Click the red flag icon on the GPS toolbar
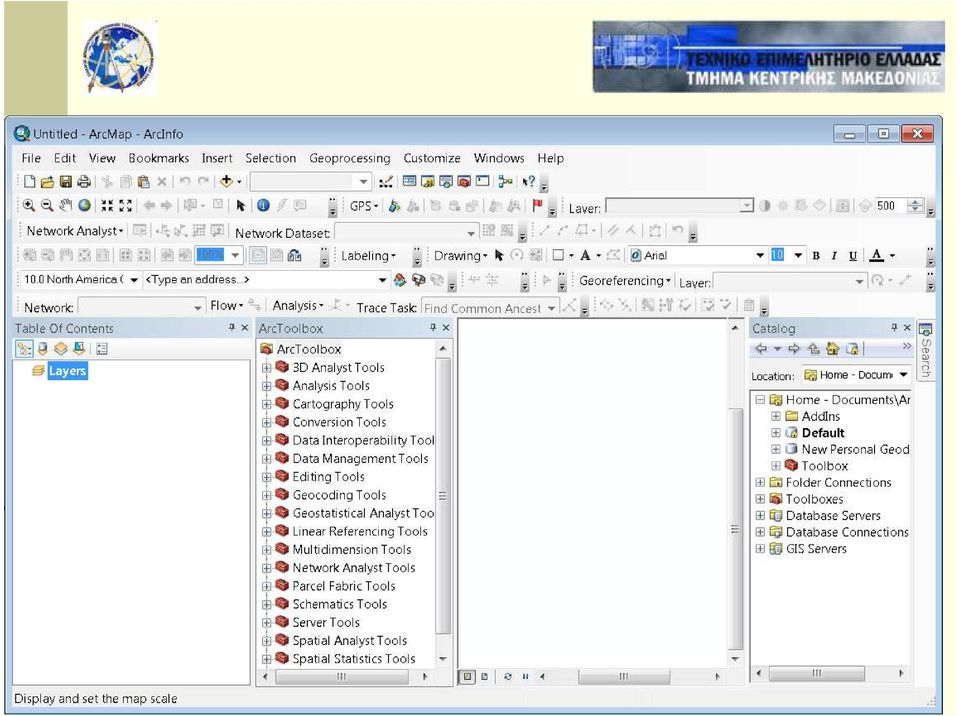960x716 pixels. [x=538, y=205]
